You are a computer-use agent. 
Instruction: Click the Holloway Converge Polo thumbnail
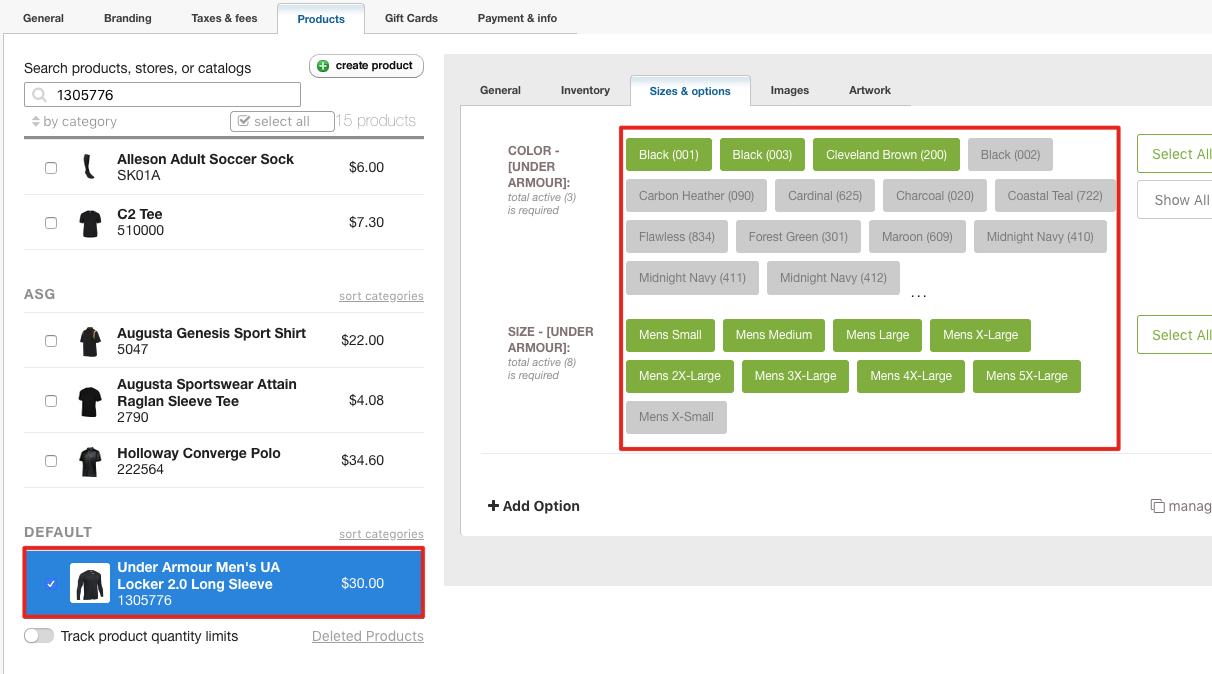coord(90,462)
